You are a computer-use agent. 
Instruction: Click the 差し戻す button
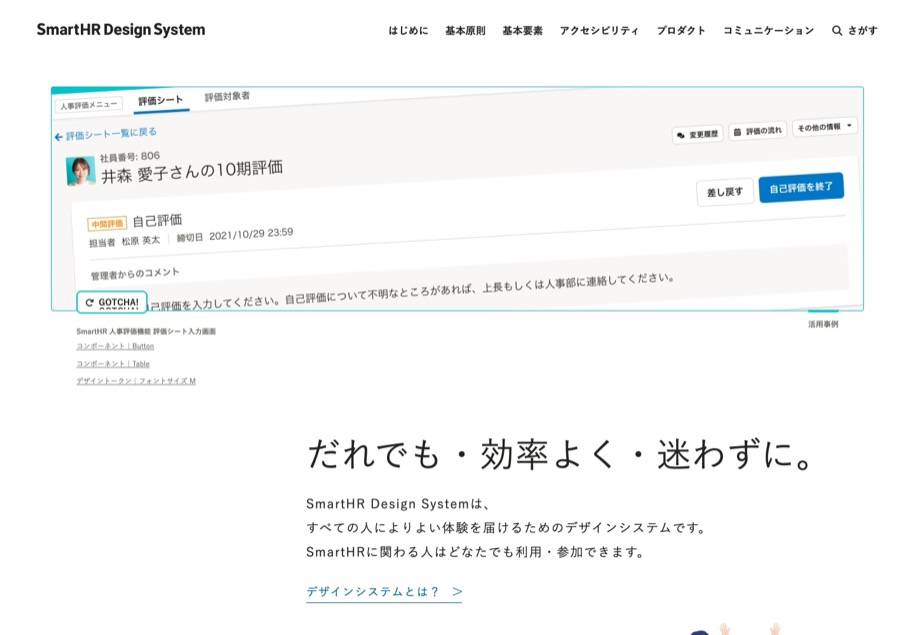(725, 192)
